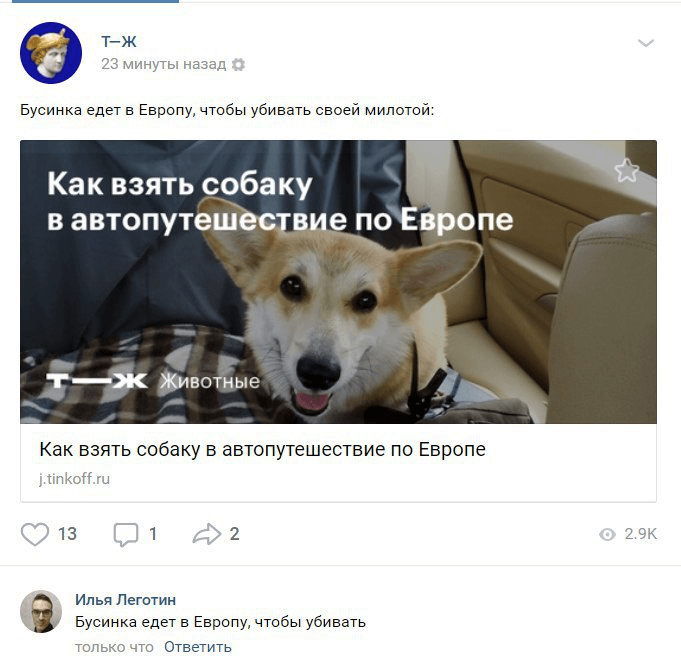Bookmark the article with the star icon

(627, 170)
